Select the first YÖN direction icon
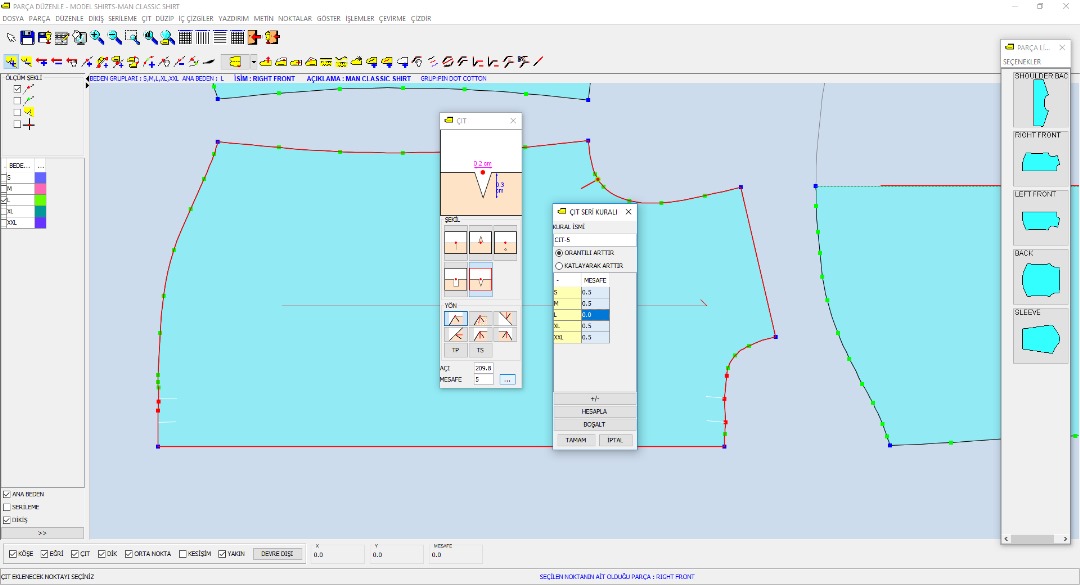The height and width of the screenshot is (585, 1080). point(455,319)
